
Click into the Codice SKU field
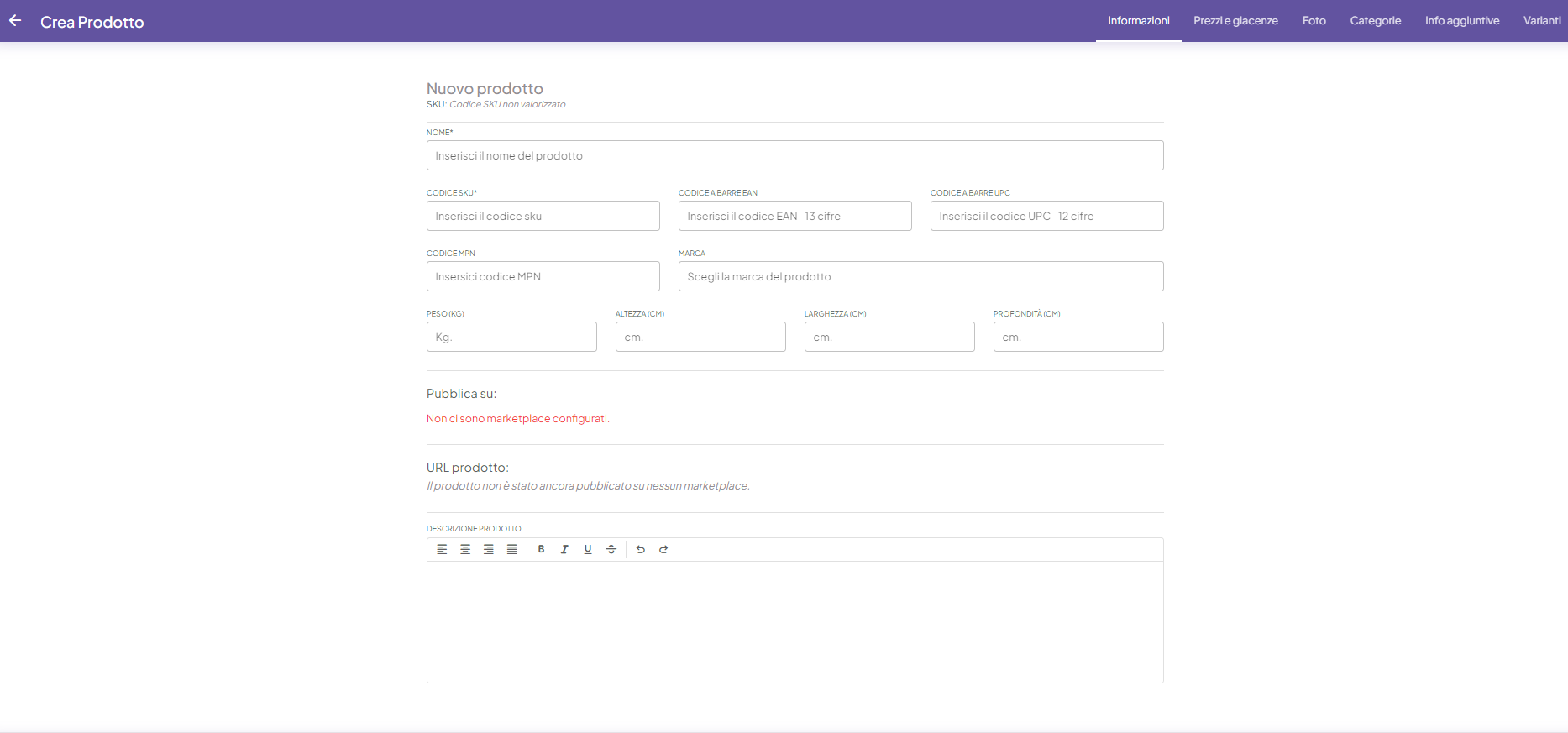pos(543,216)
